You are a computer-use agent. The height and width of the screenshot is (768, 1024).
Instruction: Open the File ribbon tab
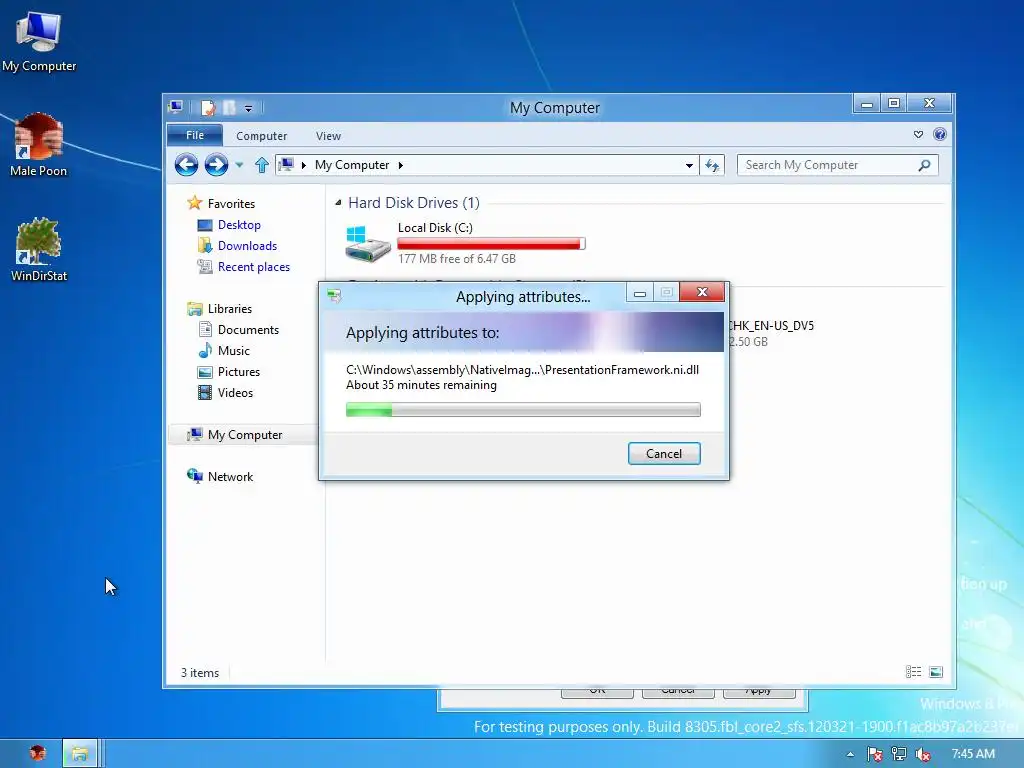point(195,135)
